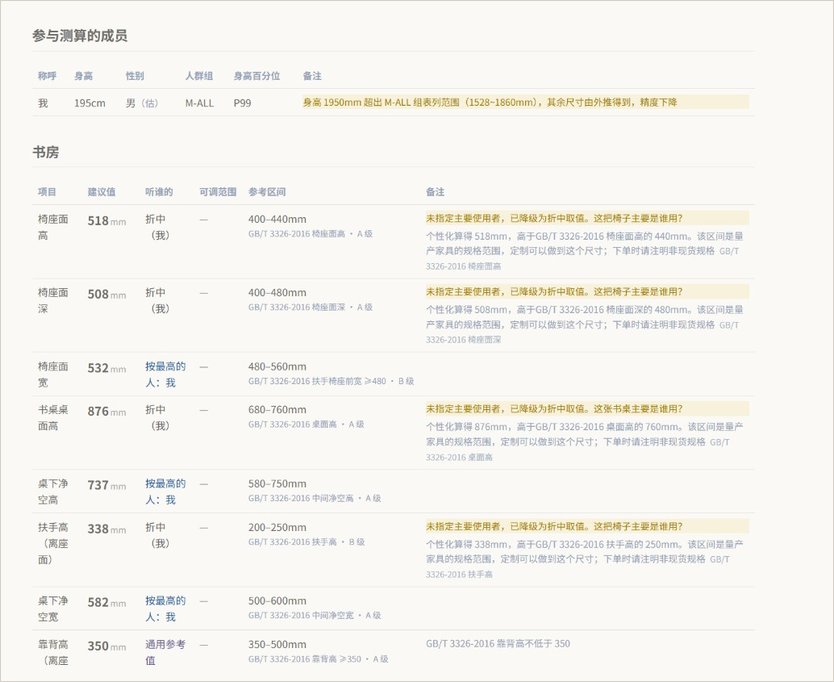Viewport: 834px width, 682px height.
Task: Click the 400–480mm reference range
Action: coord(277,293)
